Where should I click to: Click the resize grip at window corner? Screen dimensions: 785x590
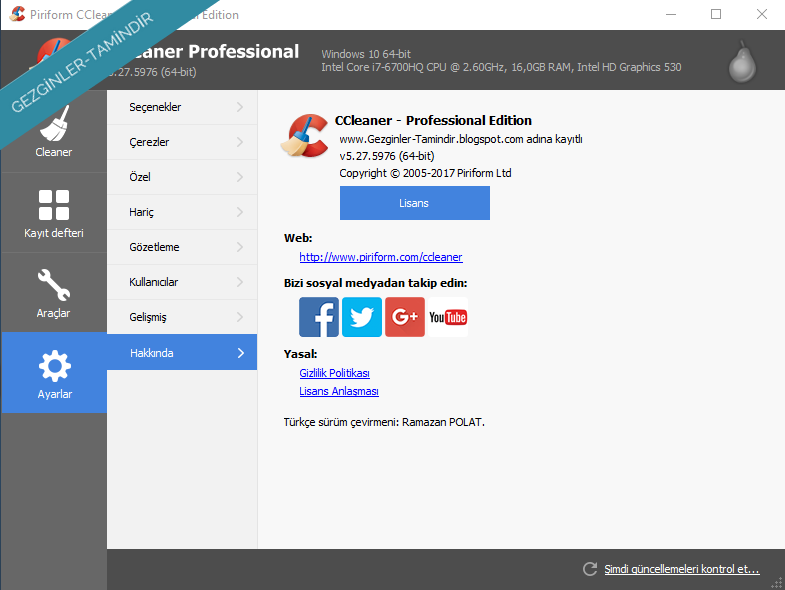click(x=777, y=583)
